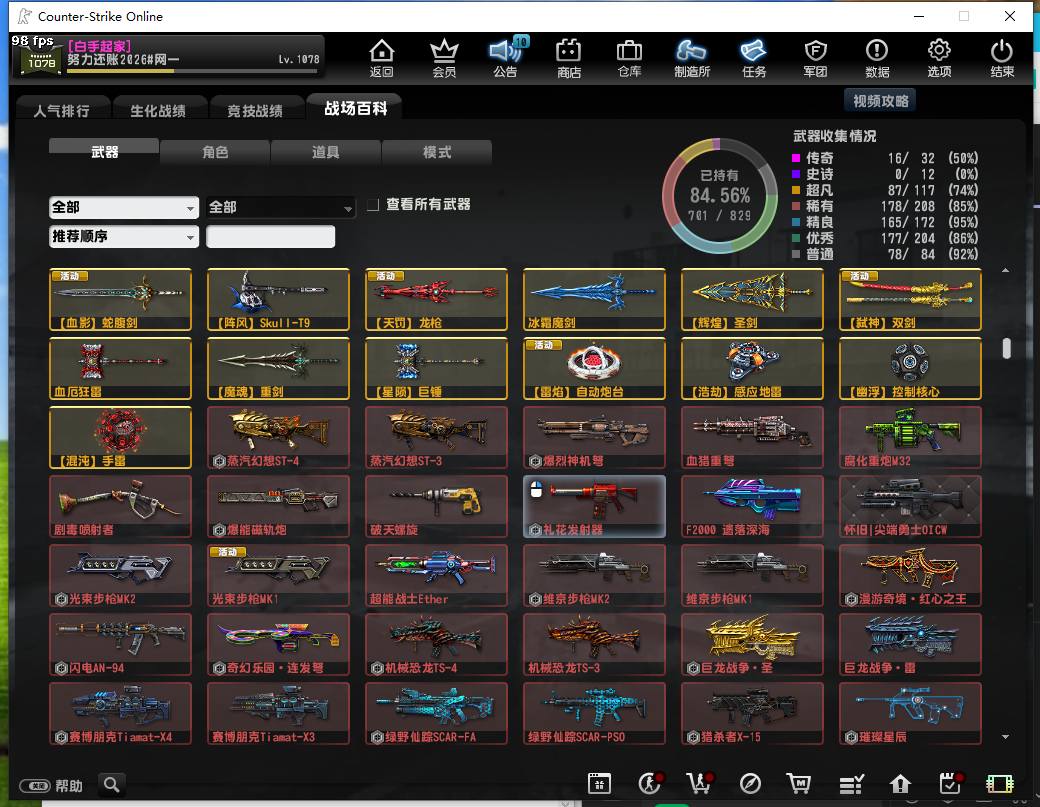Open the 制造所 workshop icon

(692, 57)
